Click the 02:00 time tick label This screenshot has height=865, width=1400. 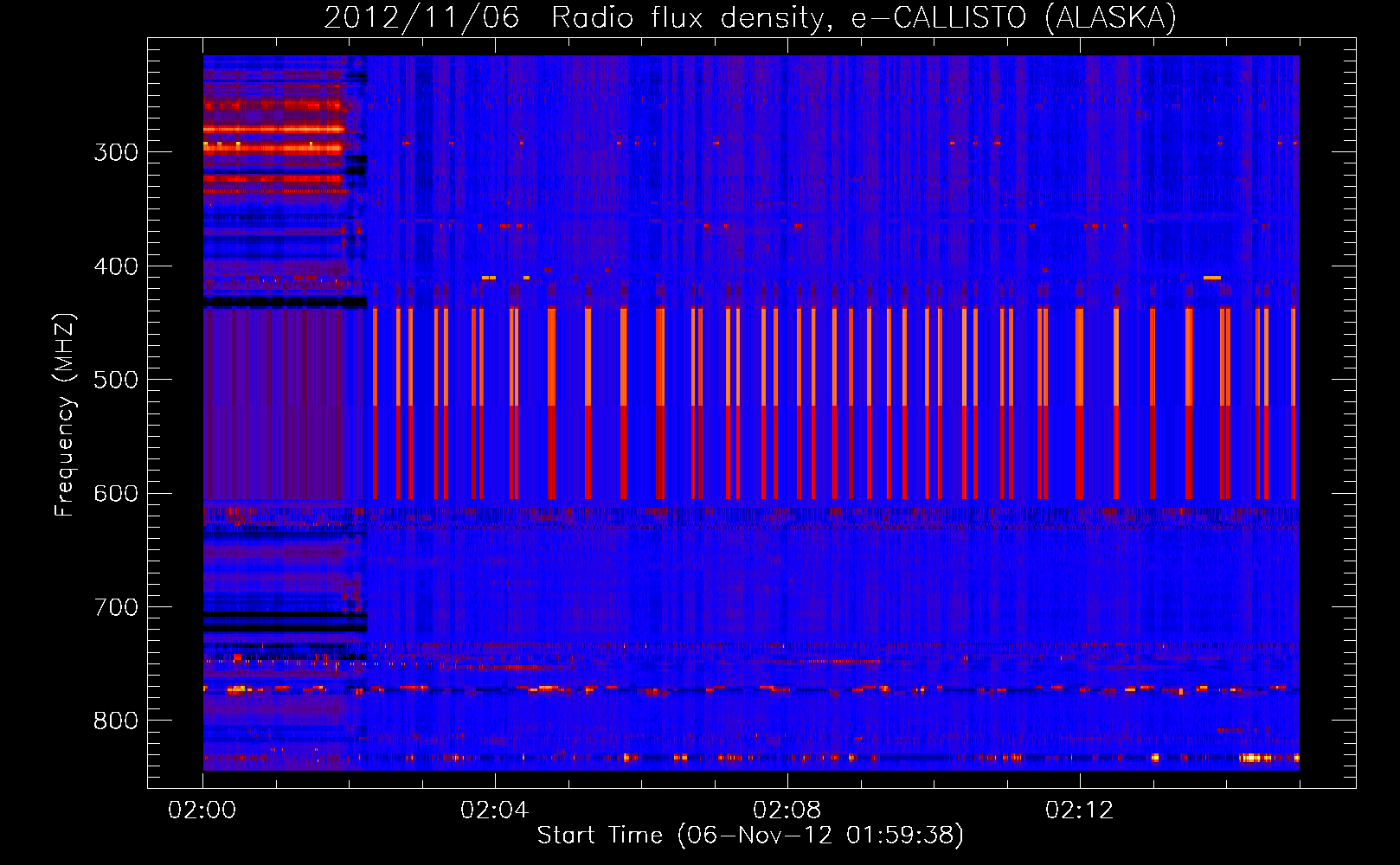click(202, 811)
